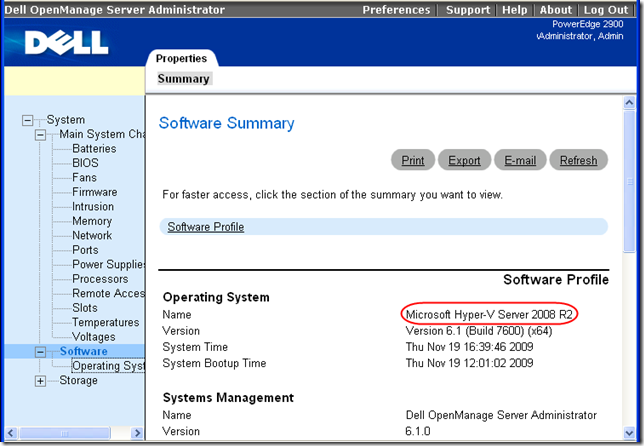644x446 pixels.
Task: Click the tree pane horizontal scrollbar thumb
Action: pyautogui.click(x=65, y=433)
